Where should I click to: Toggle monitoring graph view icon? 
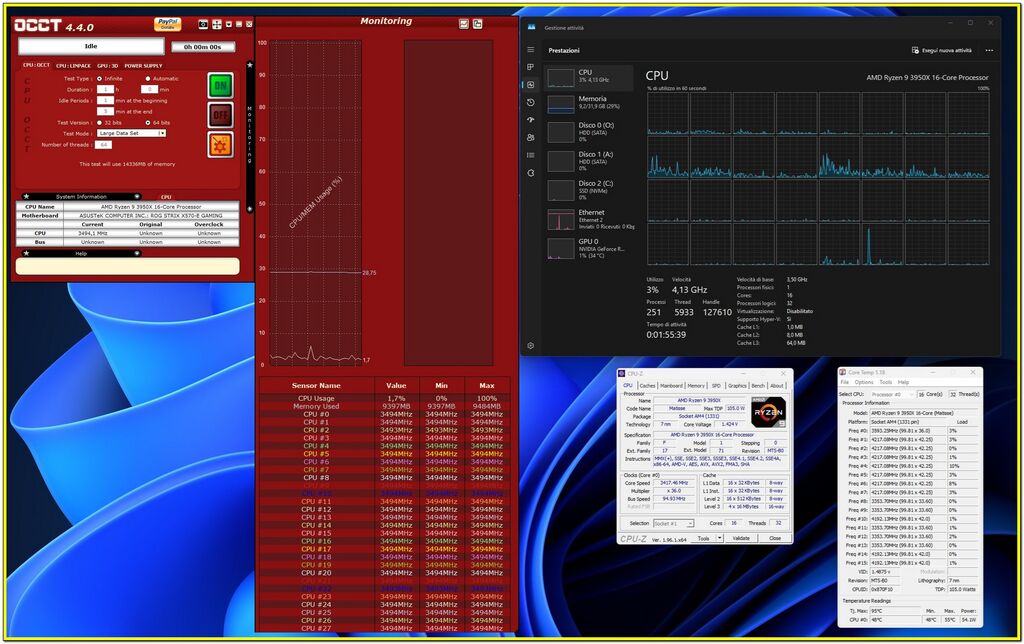point(464,23)
